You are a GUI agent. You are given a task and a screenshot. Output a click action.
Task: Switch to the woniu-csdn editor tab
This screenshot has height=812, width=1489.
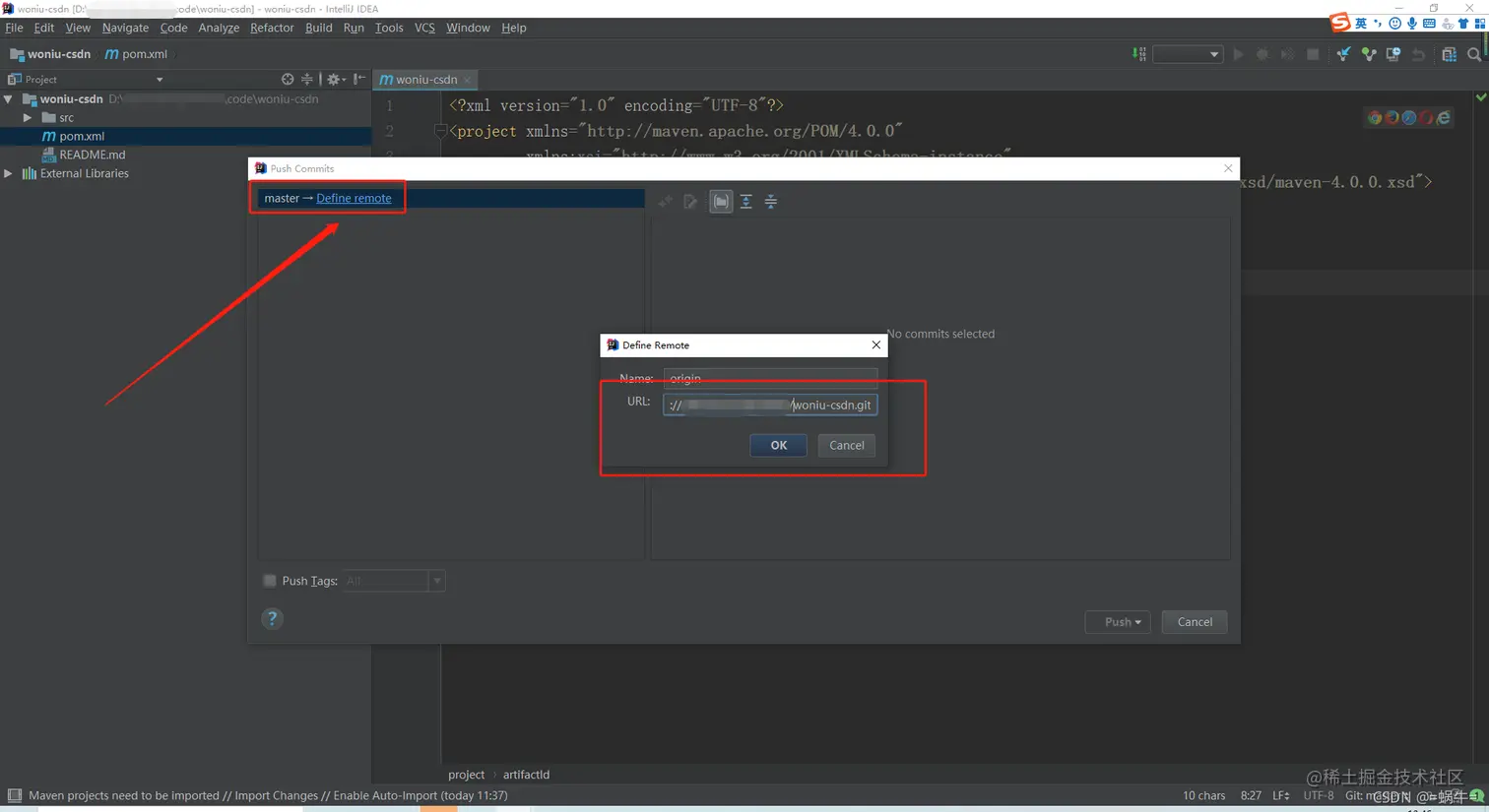[425, 80]
